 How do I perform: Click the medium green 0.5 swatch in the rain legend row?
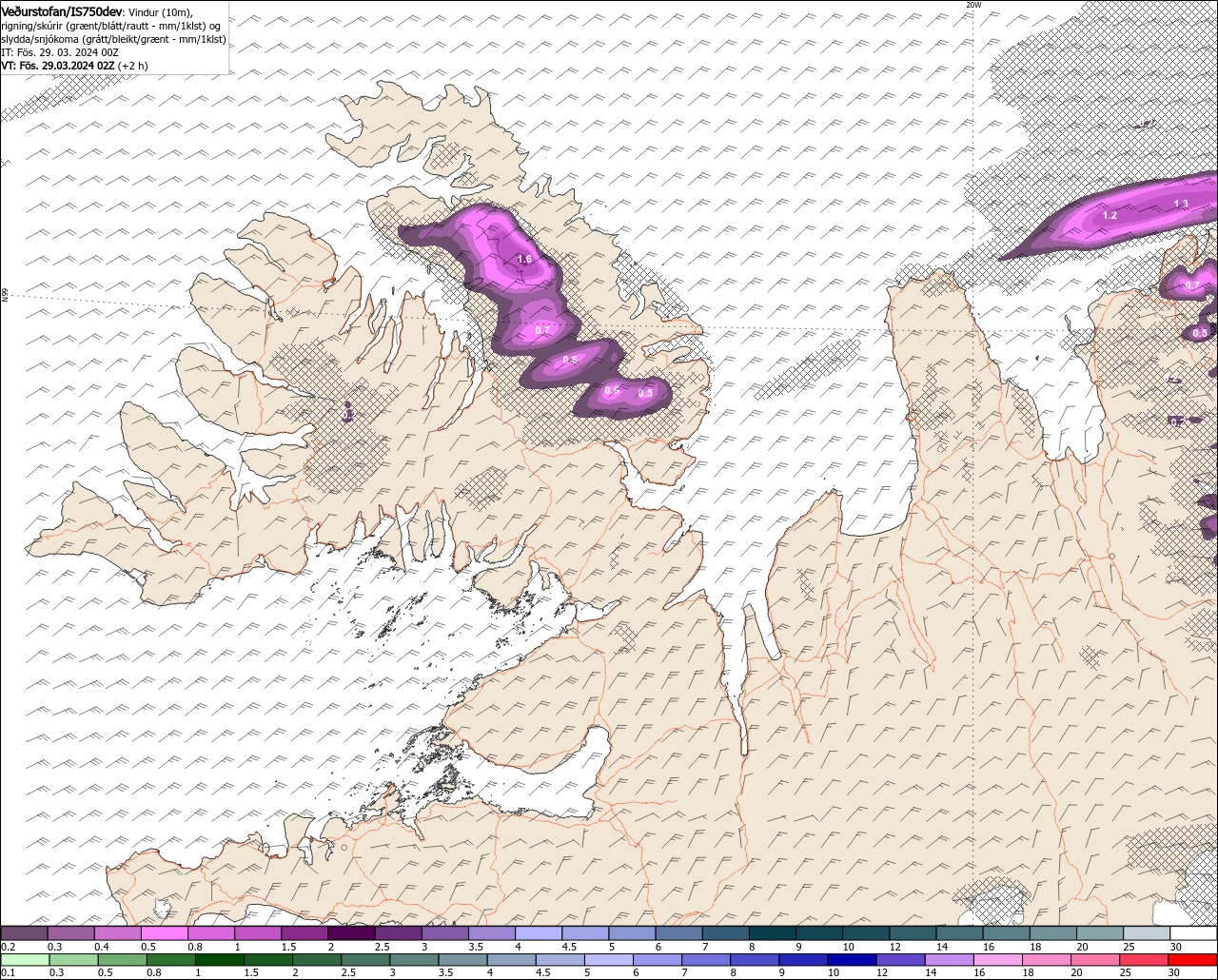tap(122, 959)
